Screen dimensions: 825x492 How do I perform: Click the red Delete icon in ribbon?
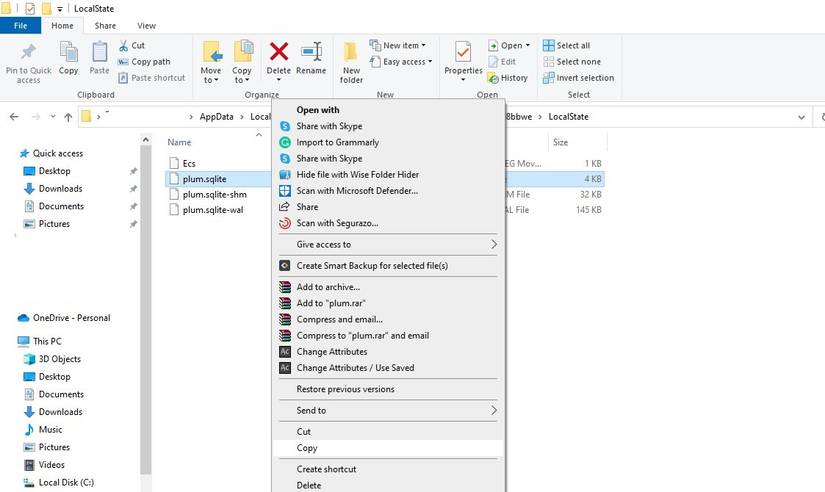279,52
